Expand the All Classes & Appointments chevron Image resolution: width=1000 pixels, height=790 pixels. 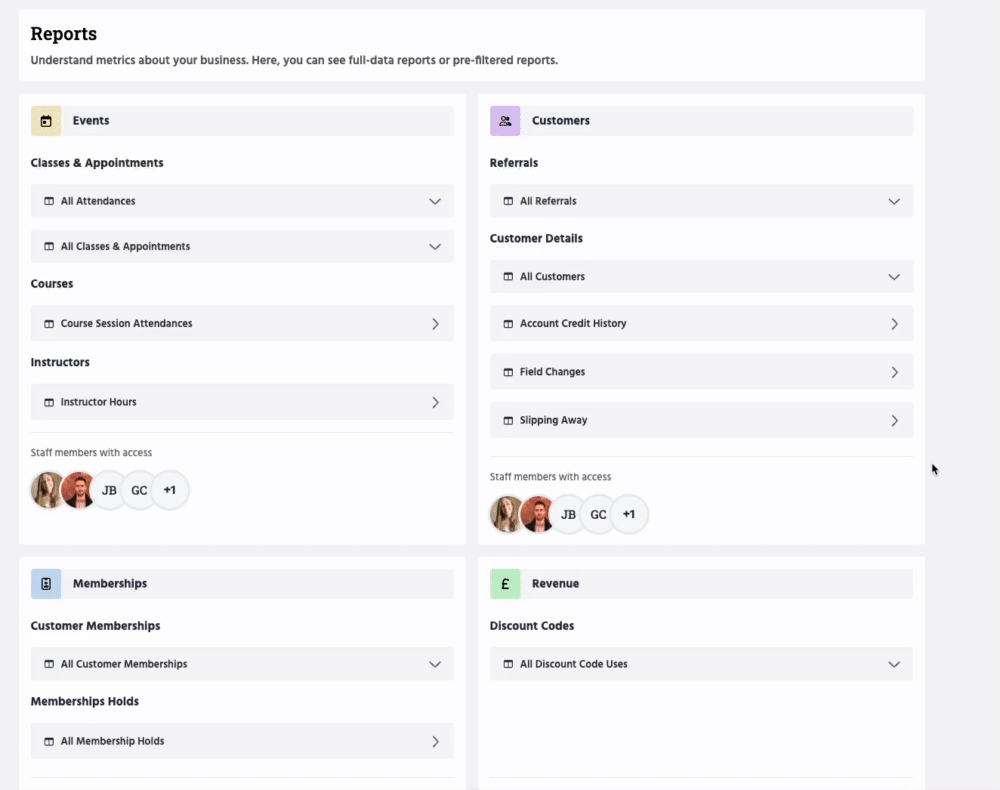tap(435, 247)
